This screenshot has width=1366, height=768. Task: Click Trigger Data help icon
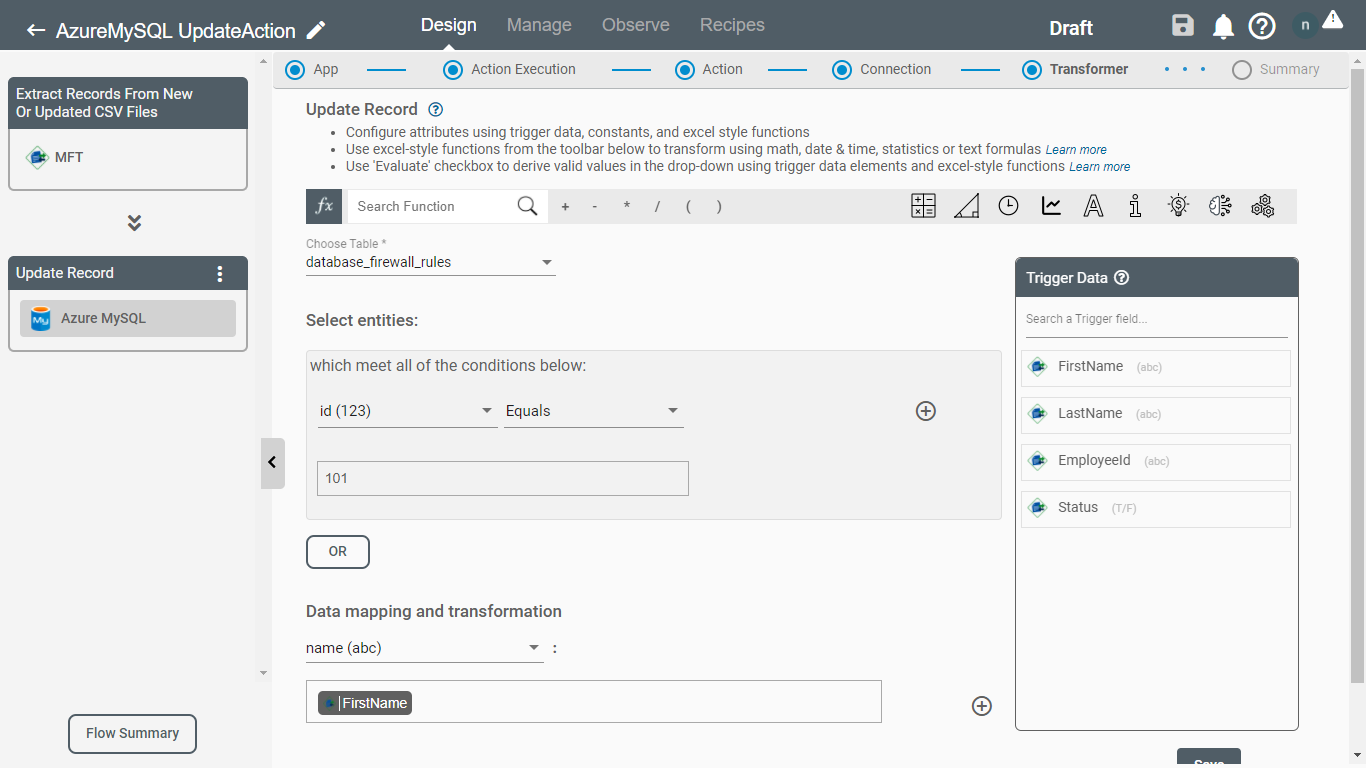click(1122, 278)
